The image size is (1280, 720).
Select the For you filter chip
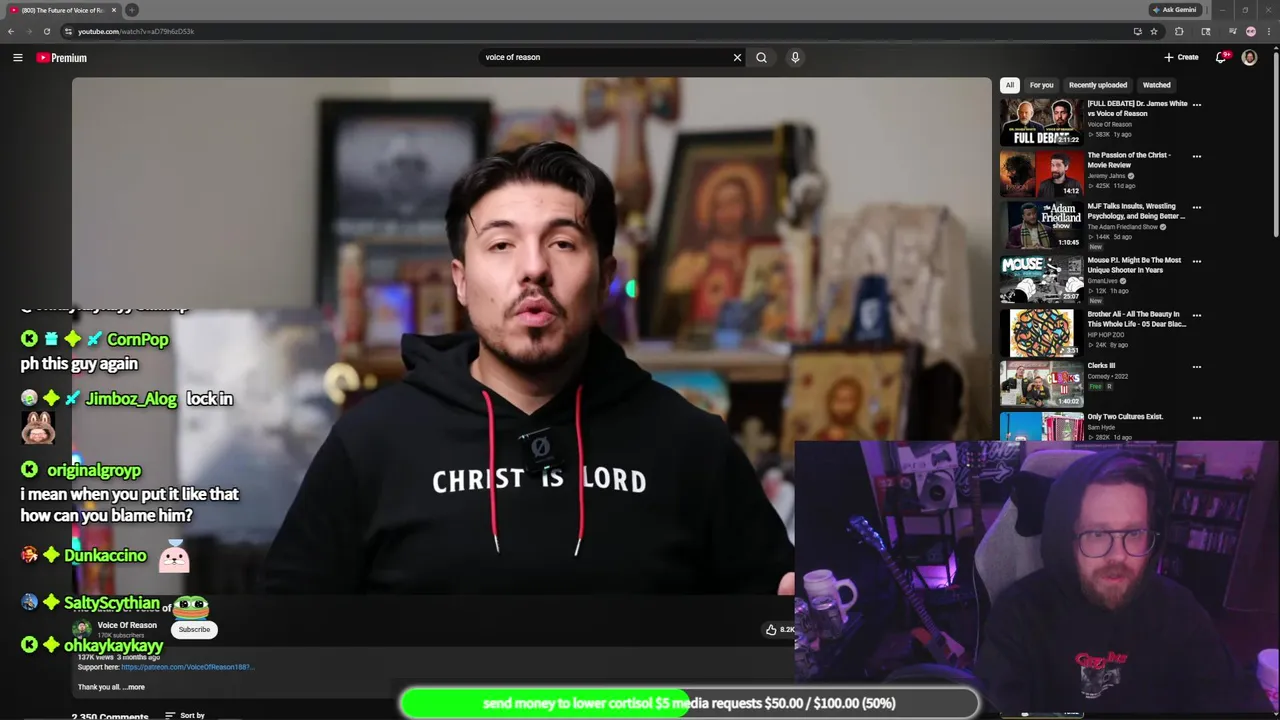pyautogui.click(x=1041, y=85)
